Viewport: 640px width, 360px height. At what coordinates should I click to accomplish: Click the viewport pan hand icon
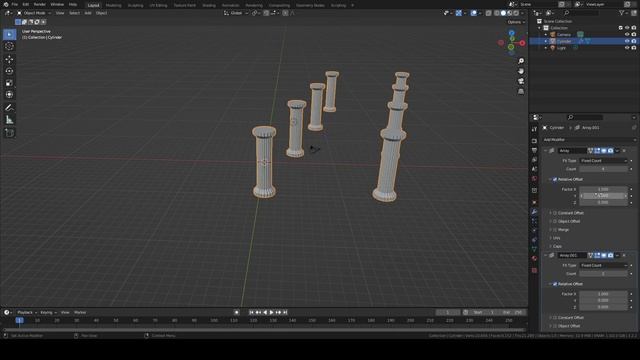(x=521, y=71)
